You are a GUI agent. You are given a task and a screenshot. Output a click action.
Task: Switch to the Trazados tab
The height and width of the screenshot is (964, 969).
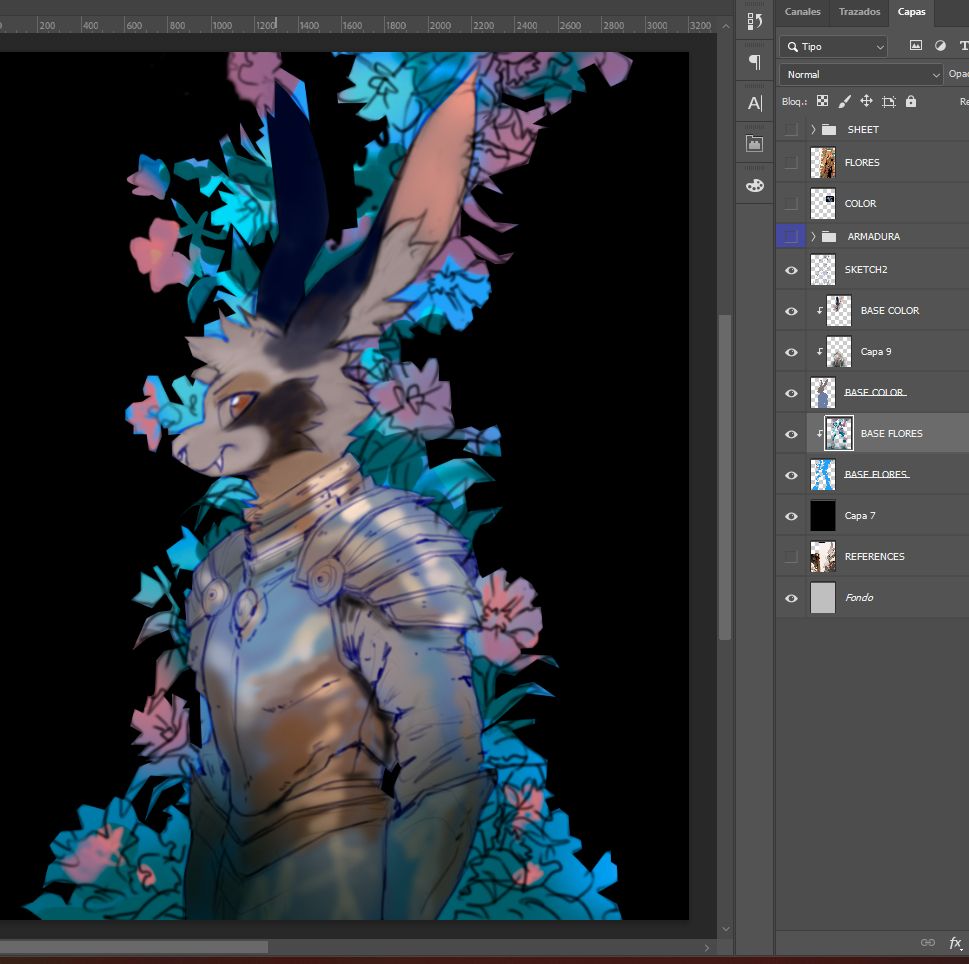[x=859, y=12]
